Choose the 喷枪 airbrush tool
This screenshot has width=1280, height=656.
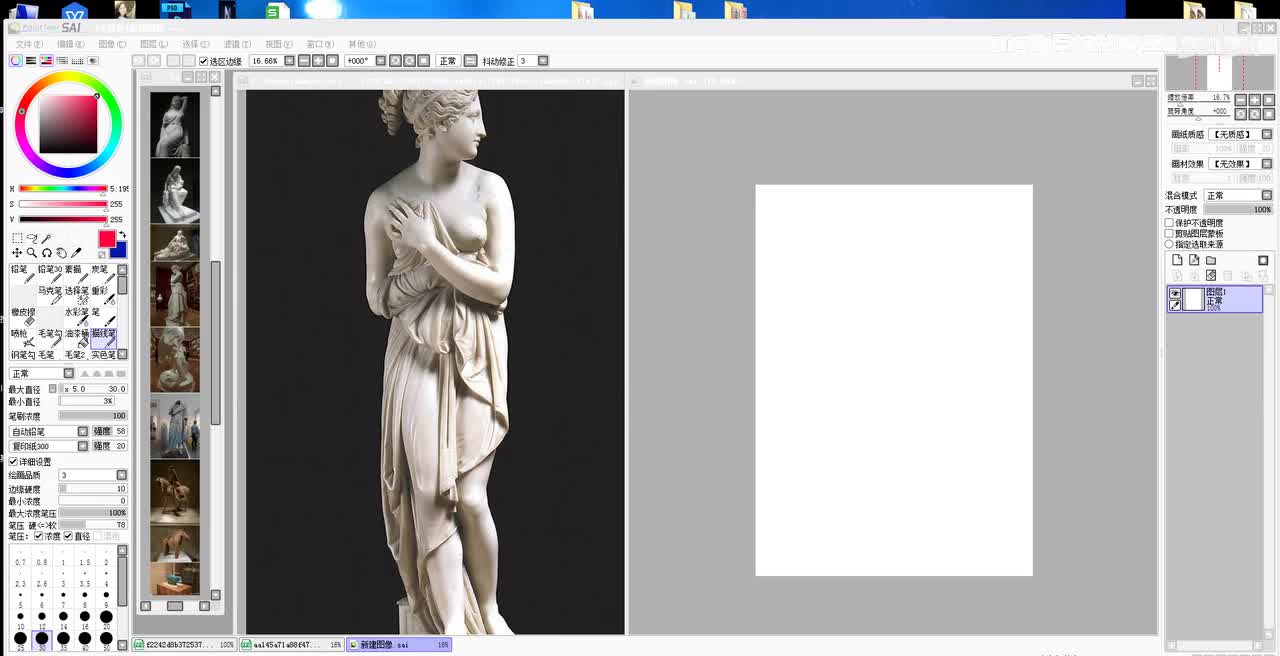(23, 338)
